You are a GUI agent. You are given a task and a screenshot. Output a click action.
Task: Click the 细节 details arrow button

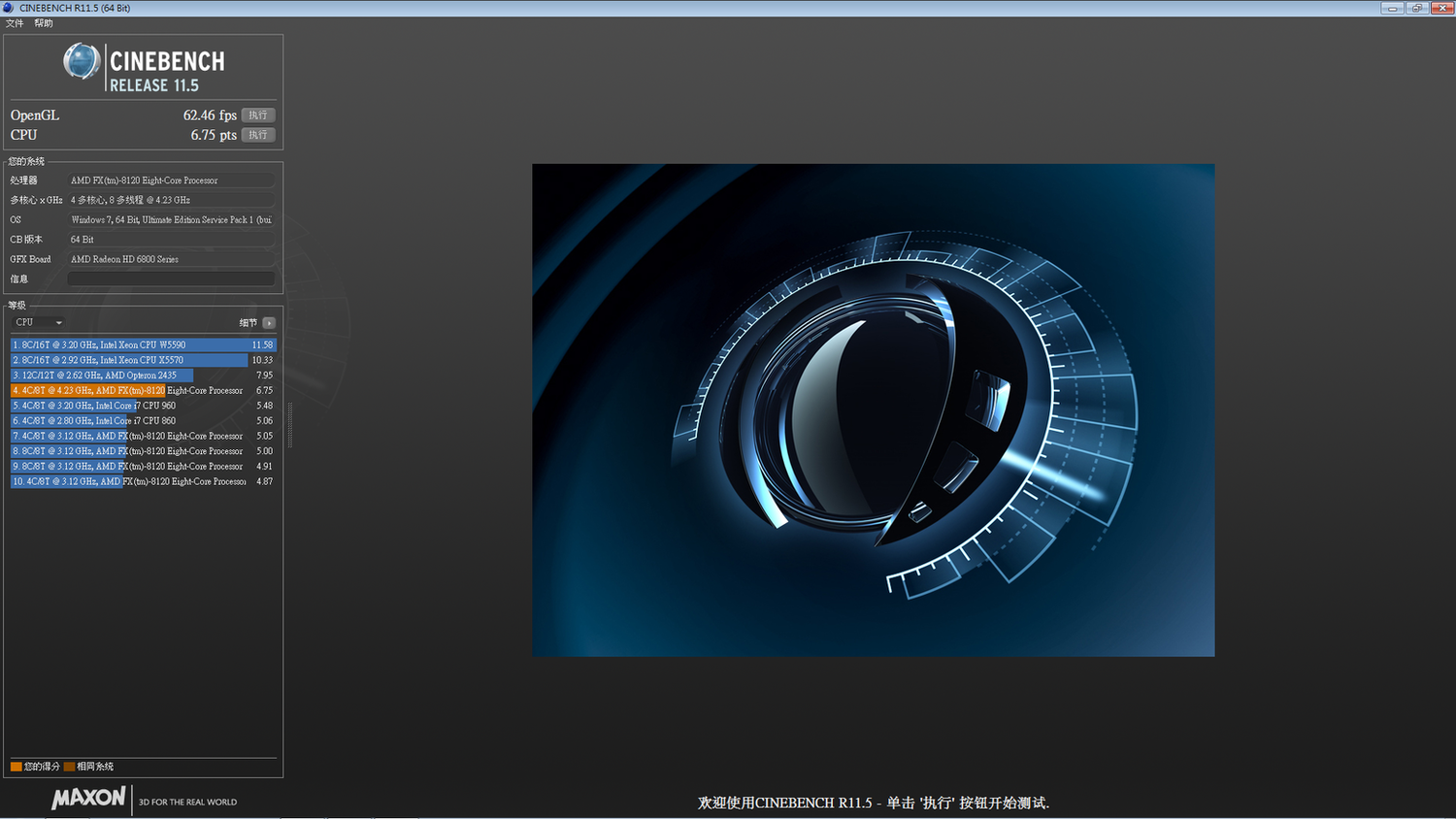pyautogui.click(x=269, y=323)
